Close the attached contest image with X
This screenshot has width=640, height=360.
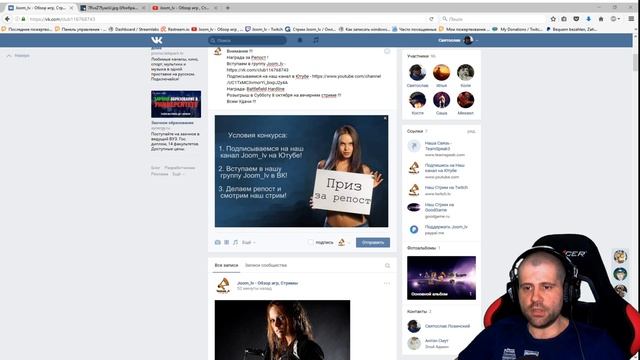pos(385,118)
